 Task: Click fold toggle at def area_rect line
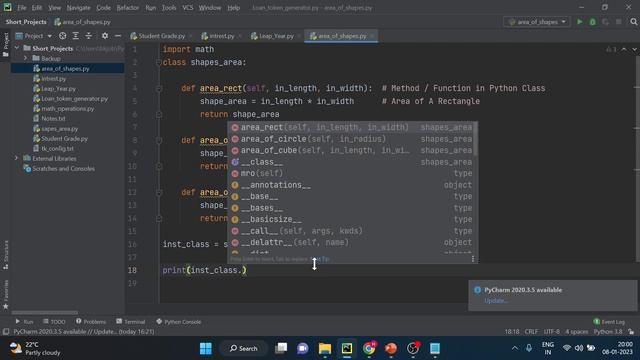159,89
